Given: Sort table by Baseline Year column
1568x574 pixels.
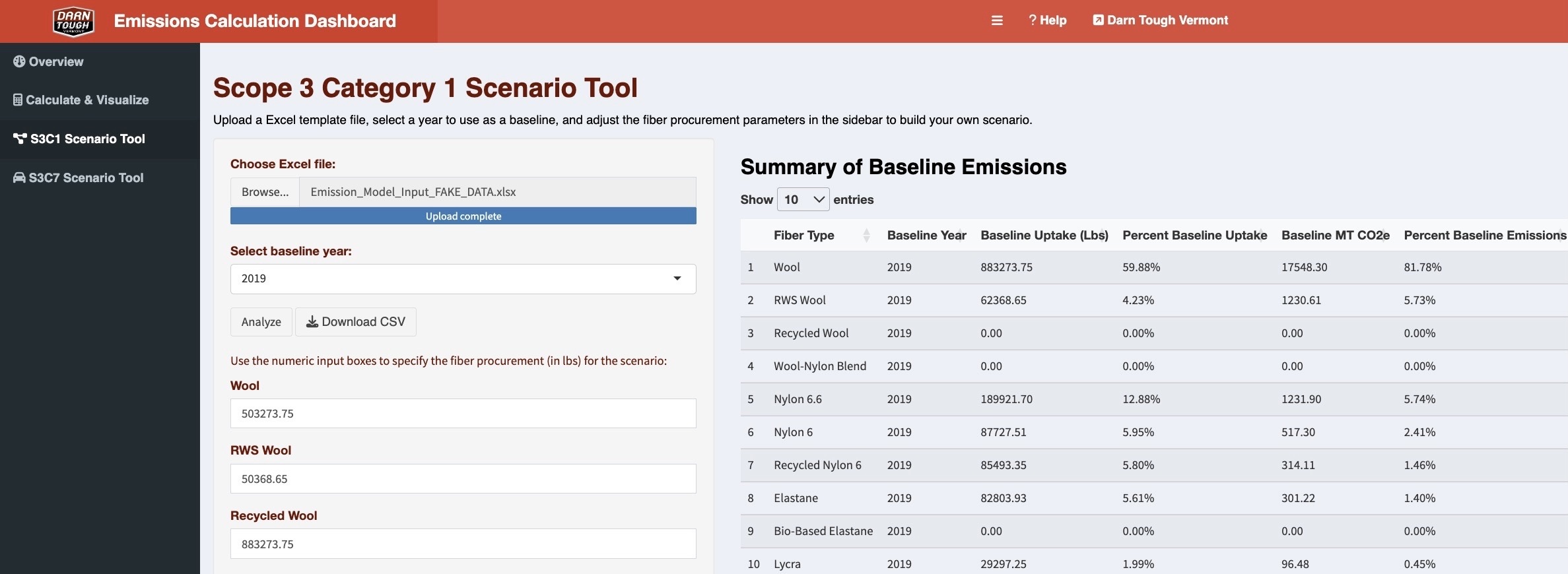Looking at the screenshot, I should tap(927, 235).
